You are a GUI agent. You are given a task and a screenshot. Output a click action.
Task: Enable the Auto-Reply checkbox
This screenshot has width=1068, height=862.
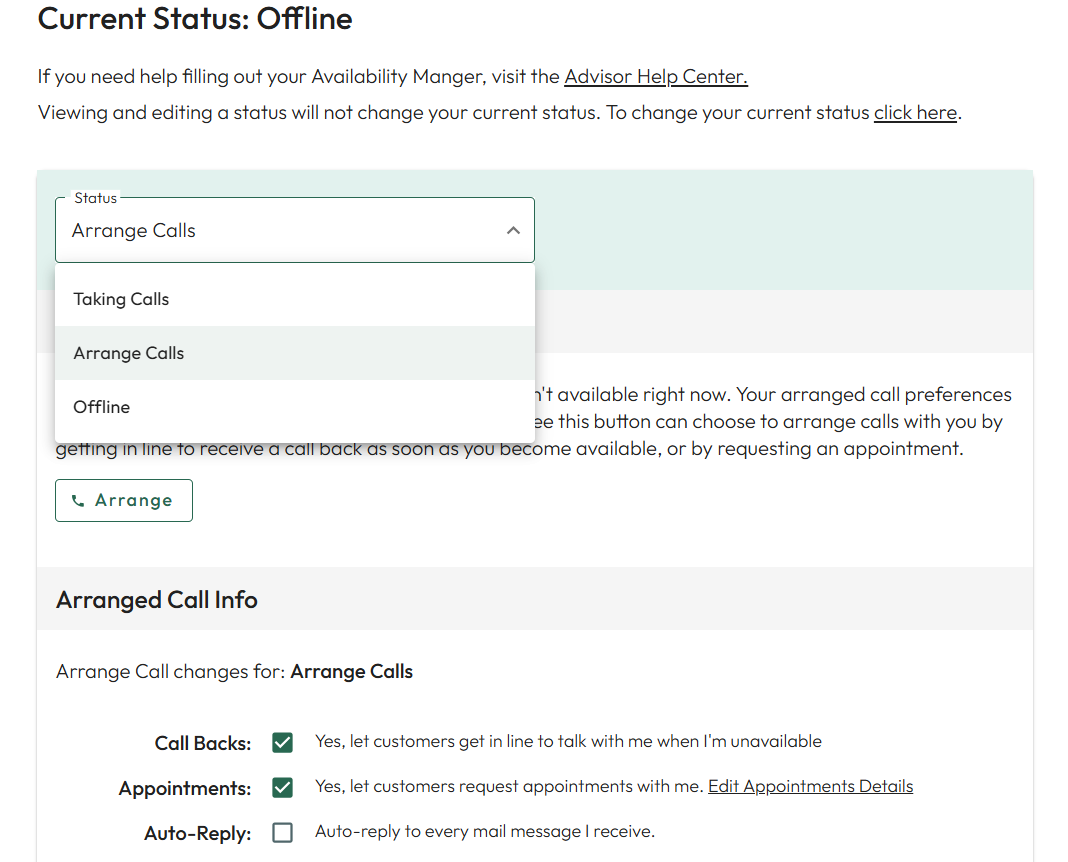click(x=283, y=832)
